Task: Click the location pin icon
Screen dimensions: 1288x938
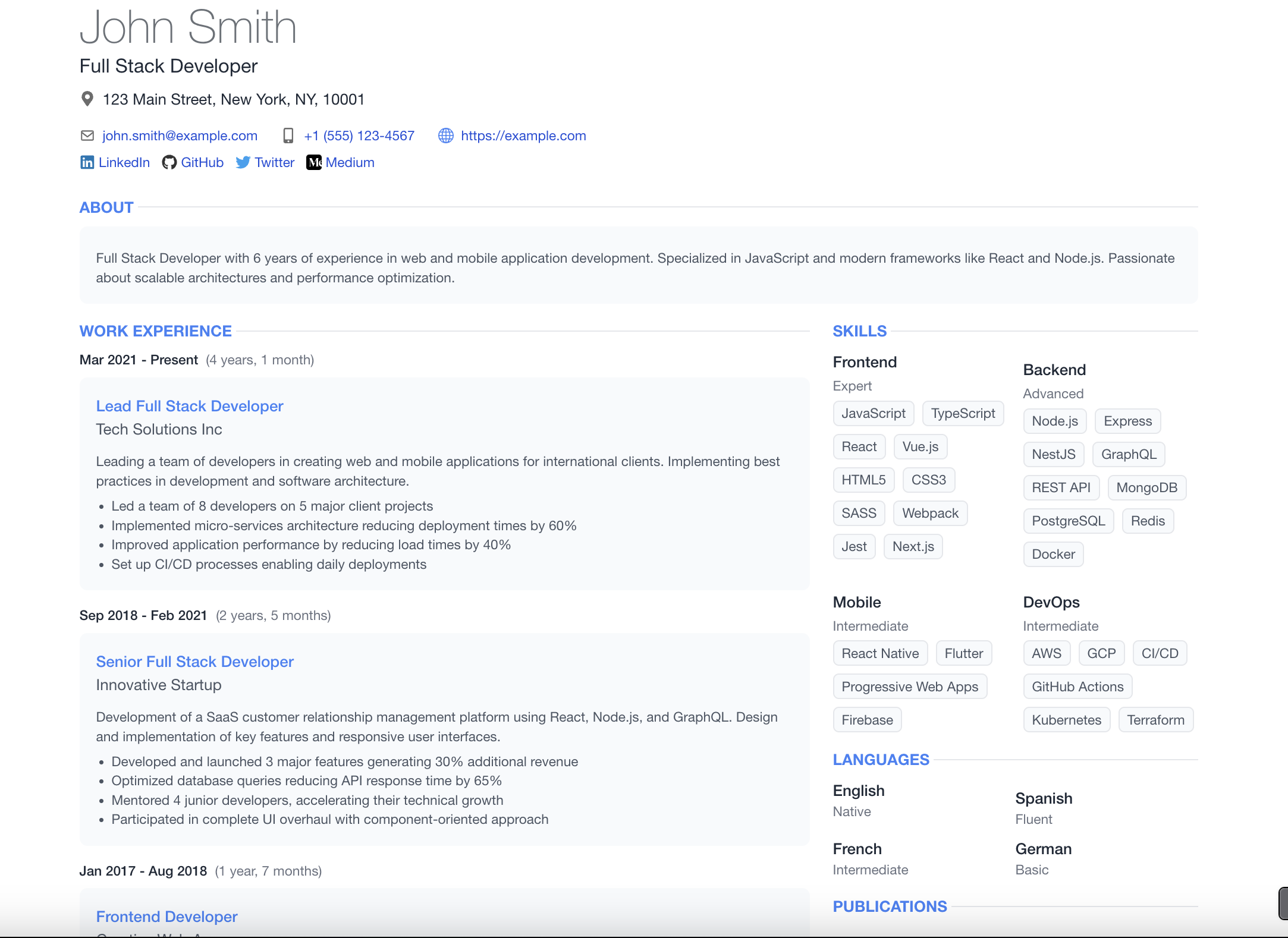Action: click(87, 99)
